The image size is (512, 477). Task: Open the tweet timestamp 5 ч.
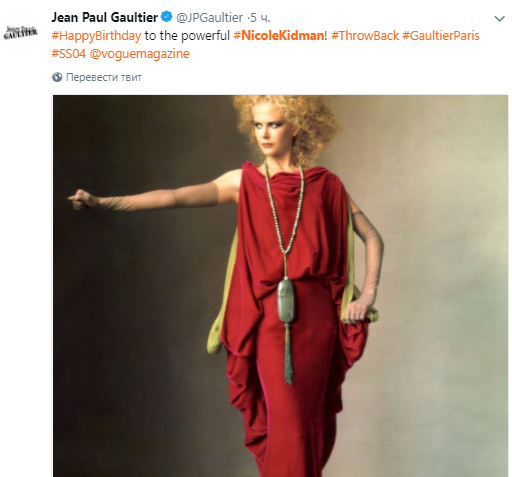pos(261,18)
